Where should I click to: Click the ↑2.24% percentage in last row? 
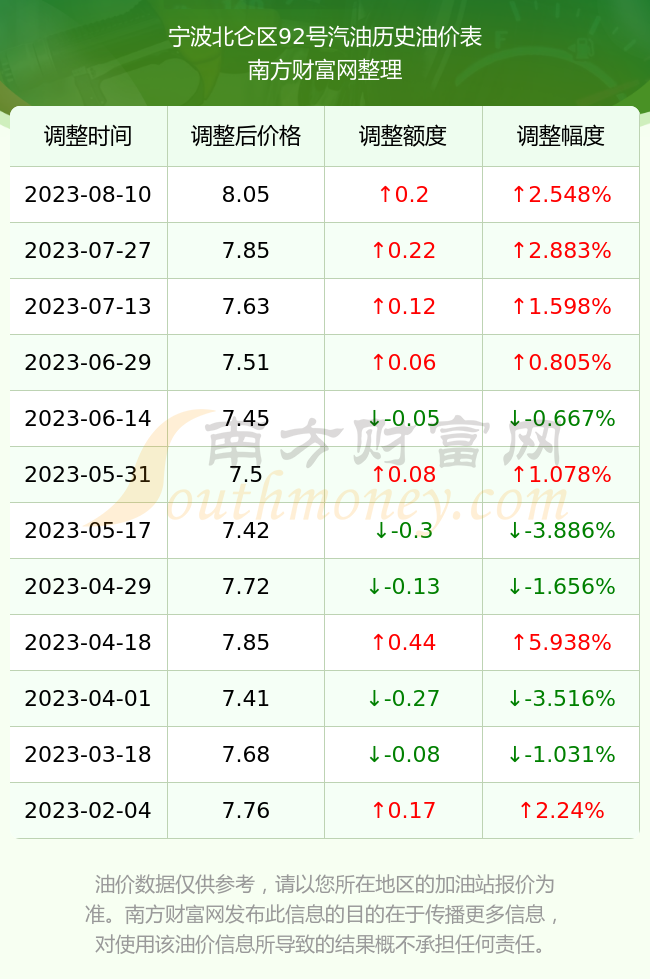(x=561, y=811)
